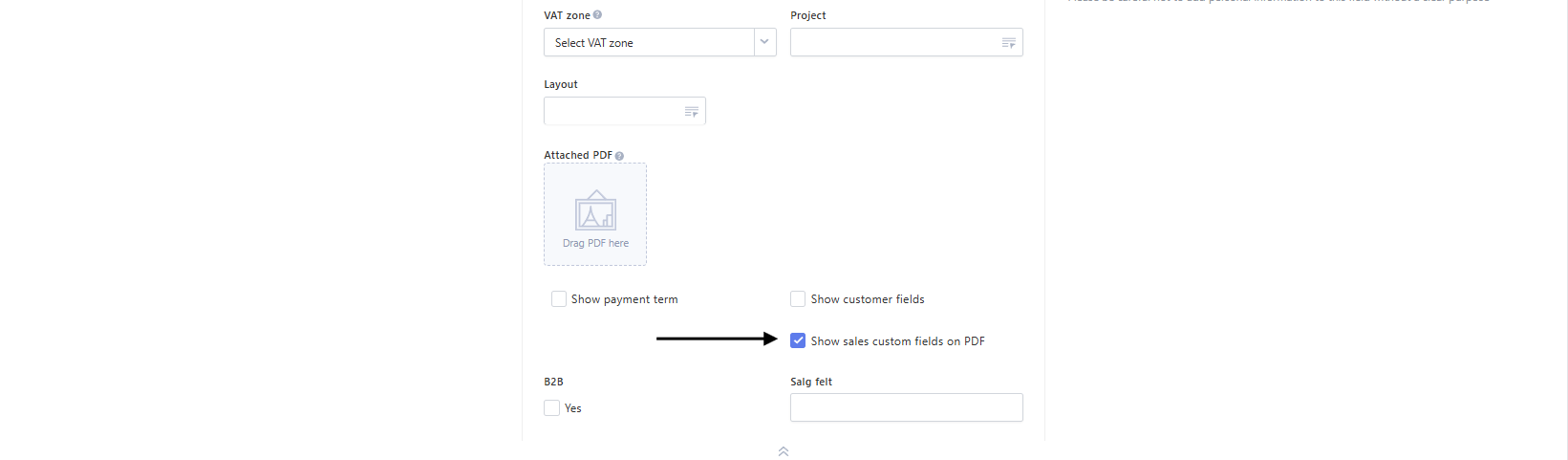
Task: Open the Attached PDF help icon
Action: coord(619,156)
